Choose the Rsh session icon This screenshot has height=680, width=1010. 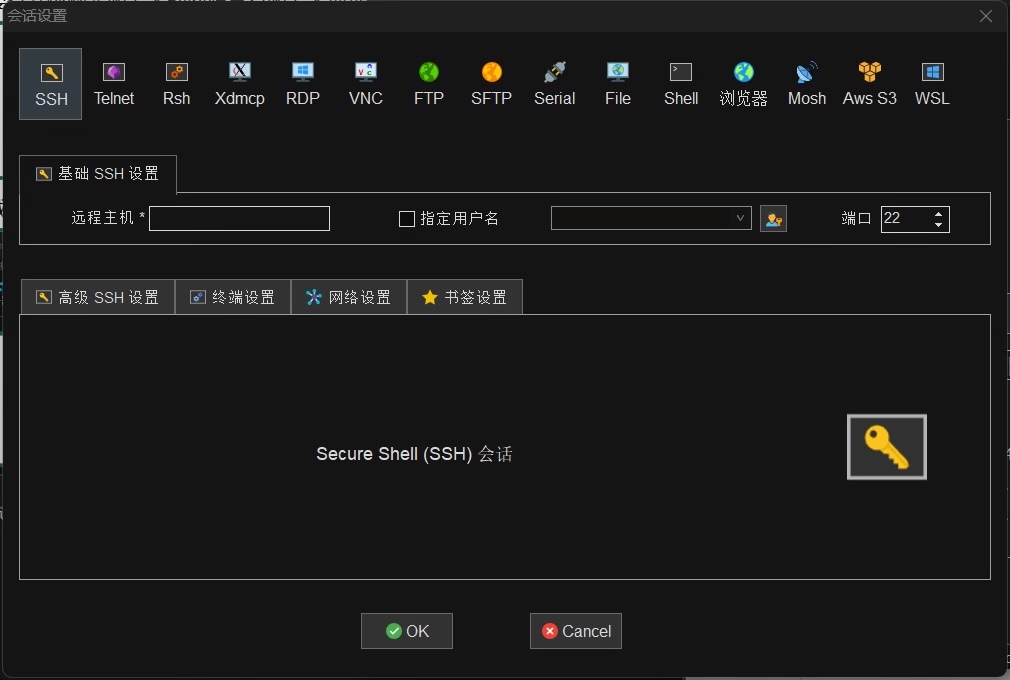pos(176,84)
